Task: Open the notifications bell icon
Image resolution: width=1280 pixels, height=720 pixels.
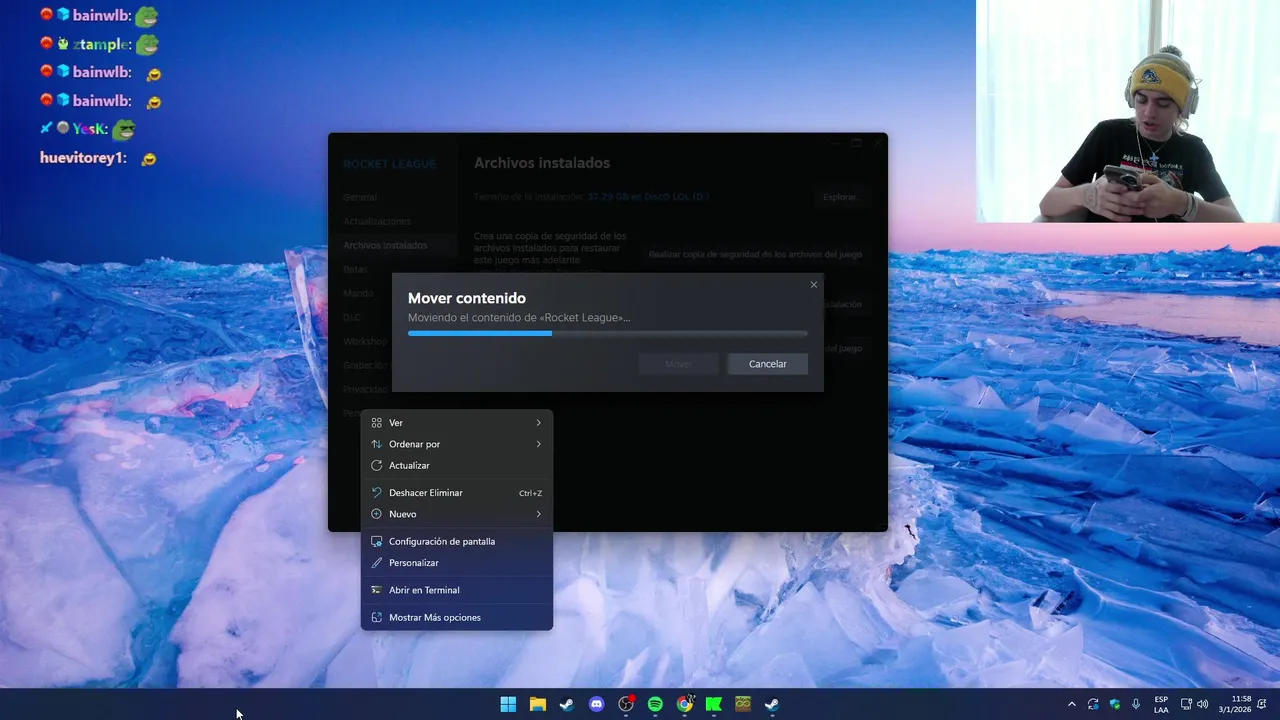Action: (1263, 704)
